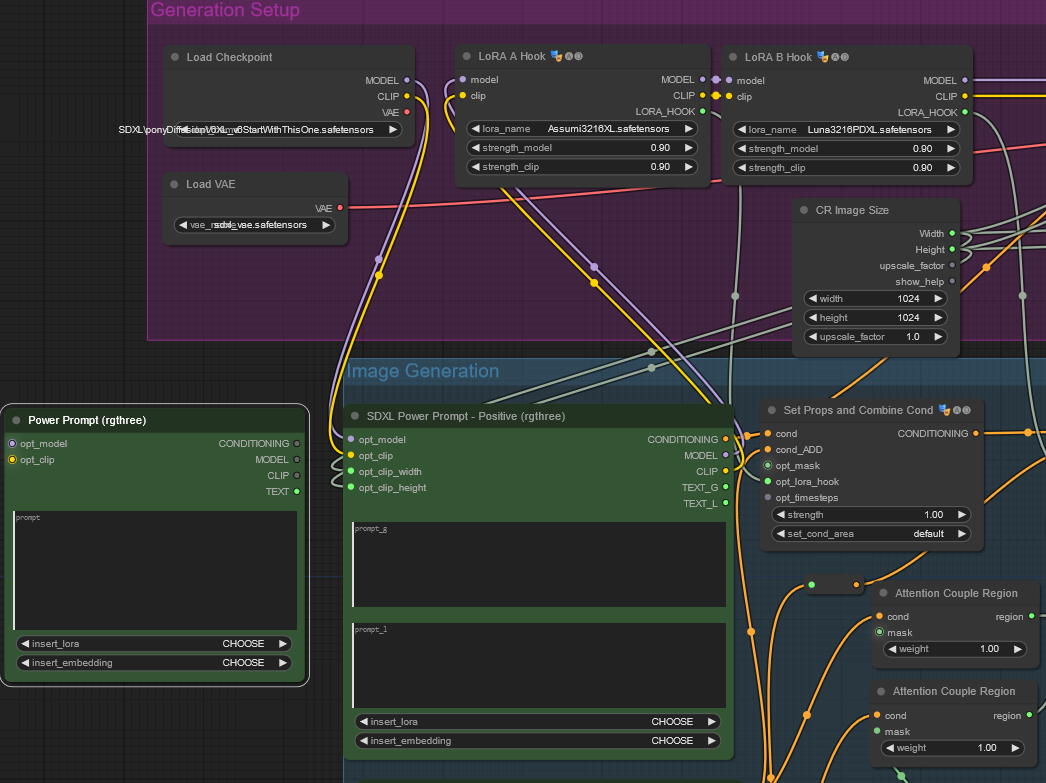This screenshot has width=1046, height=783.
Task: Select the Image Generation group title
Action: tap(422, 372)
